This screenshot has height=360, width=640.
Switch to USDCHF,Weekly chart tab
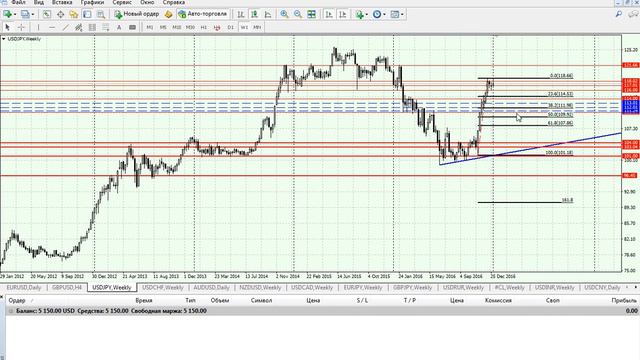pyautogui.click(x=163, y=287)
